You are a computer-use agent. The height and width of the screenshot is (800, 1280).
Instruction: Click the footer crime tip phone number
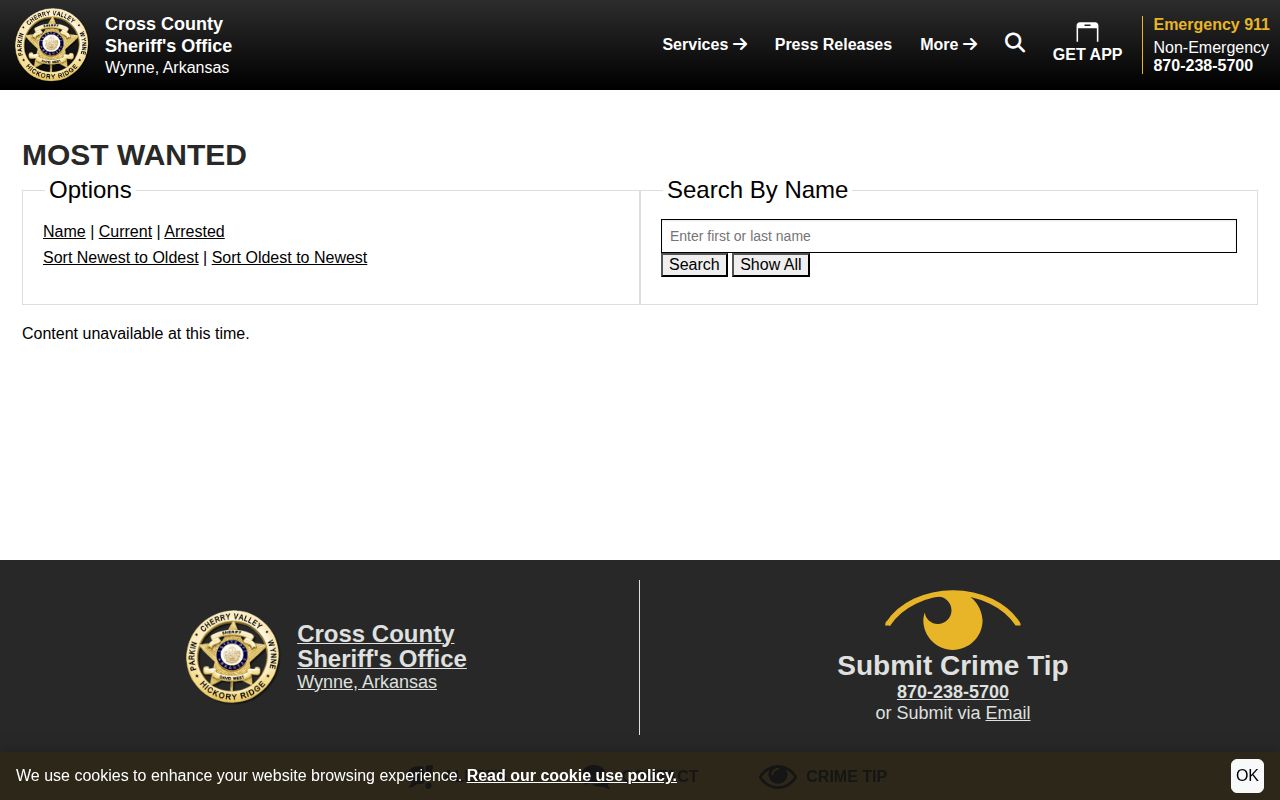pyautogui.click(x=953, y=692)
